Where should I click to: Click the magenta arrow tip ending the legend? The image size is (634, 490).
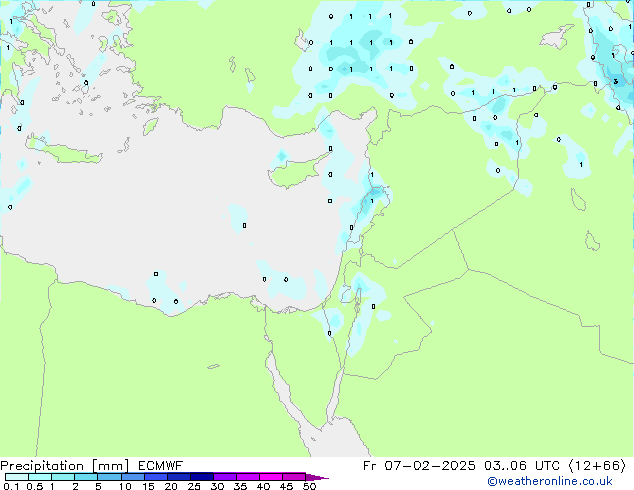tap(322, 477)
